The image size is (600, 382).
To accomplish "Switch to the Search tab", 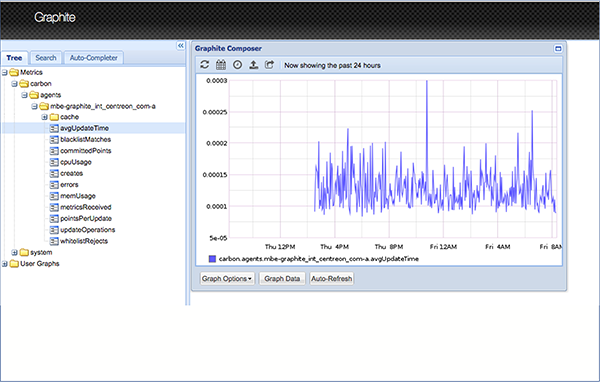I will [x=46, y=58].
